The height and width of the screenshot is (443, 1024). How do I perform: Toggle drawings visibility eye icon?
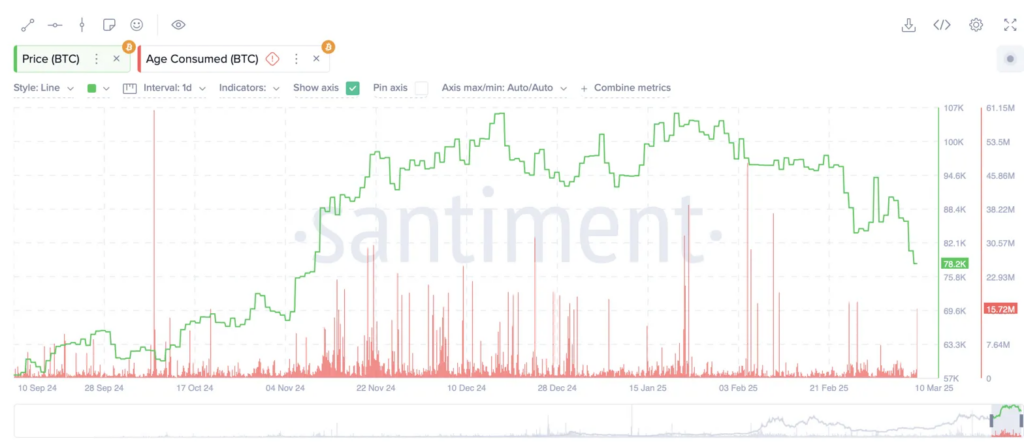178,25
